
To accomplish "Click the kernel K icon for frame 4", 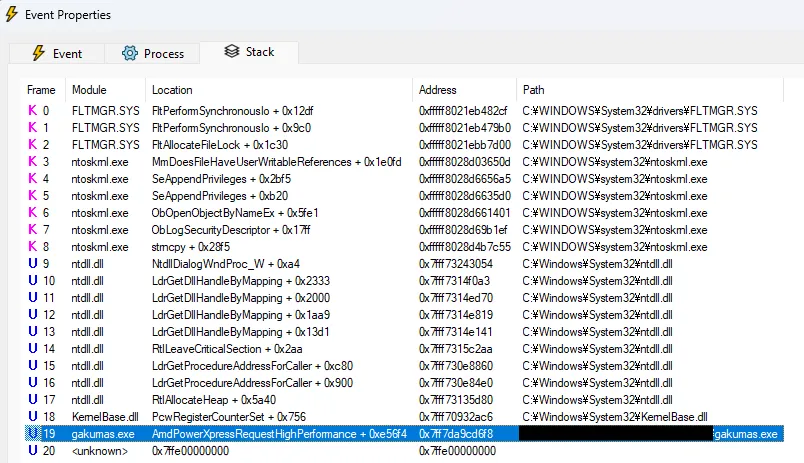I will point(33,178).
